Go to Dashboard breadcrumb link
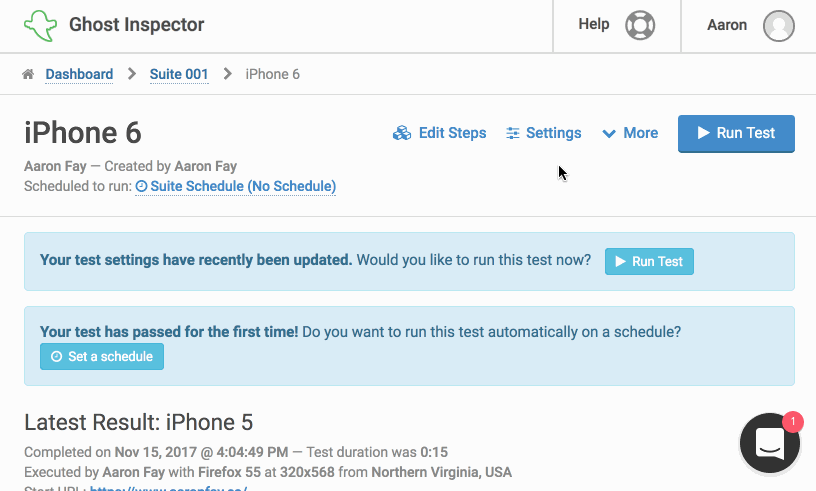This screenshot has width=816, height=491. click(x=79, y=74)
